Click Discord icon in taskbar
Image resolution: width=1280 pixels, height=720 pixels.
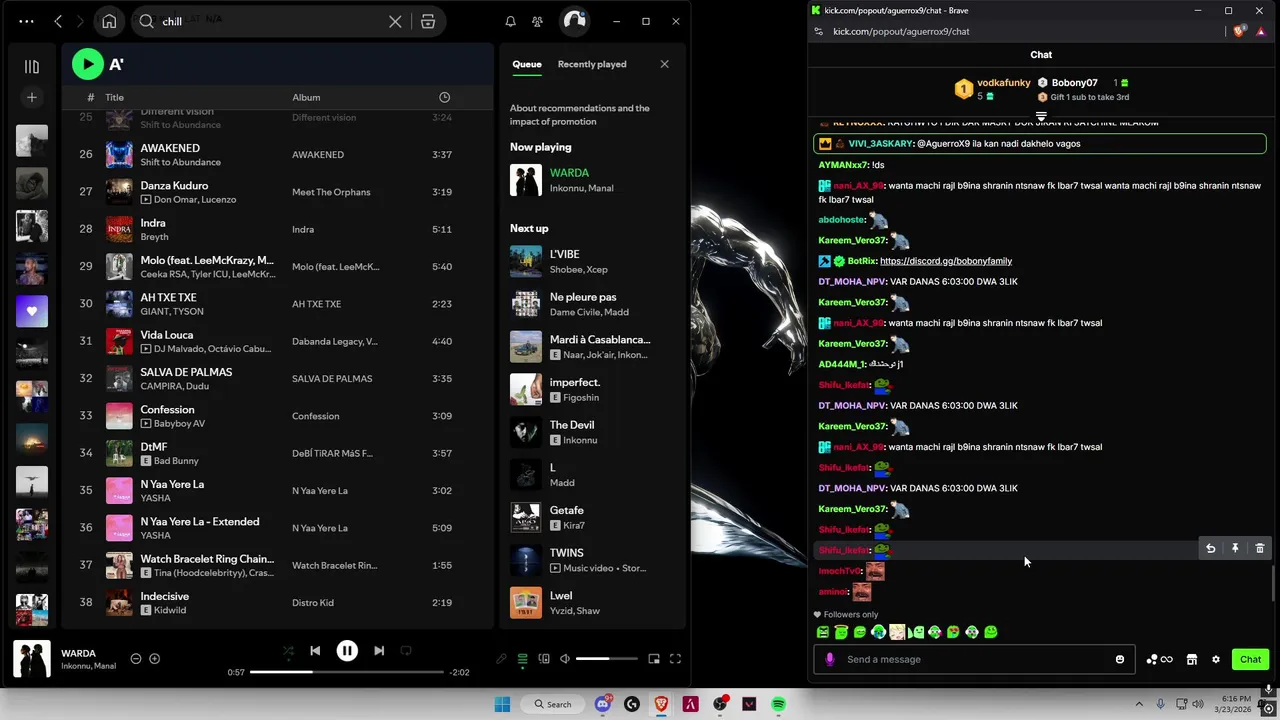(603, 704)
